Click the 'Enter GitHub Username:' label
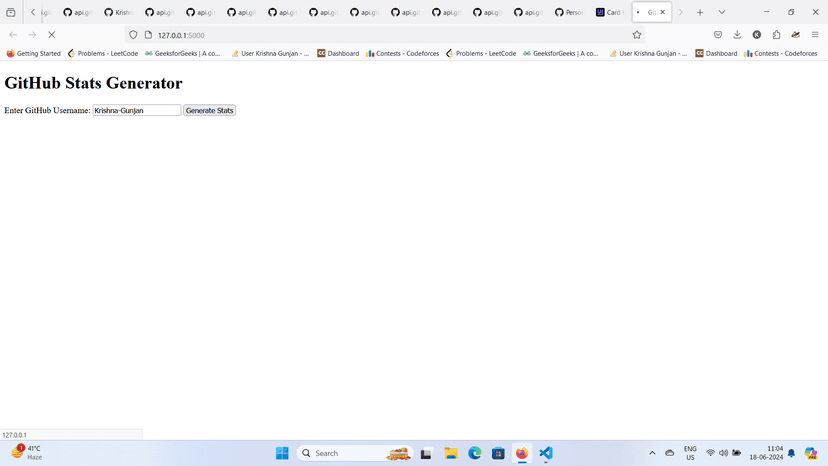Screen dimensions: 828x466 tap(48, 110)
